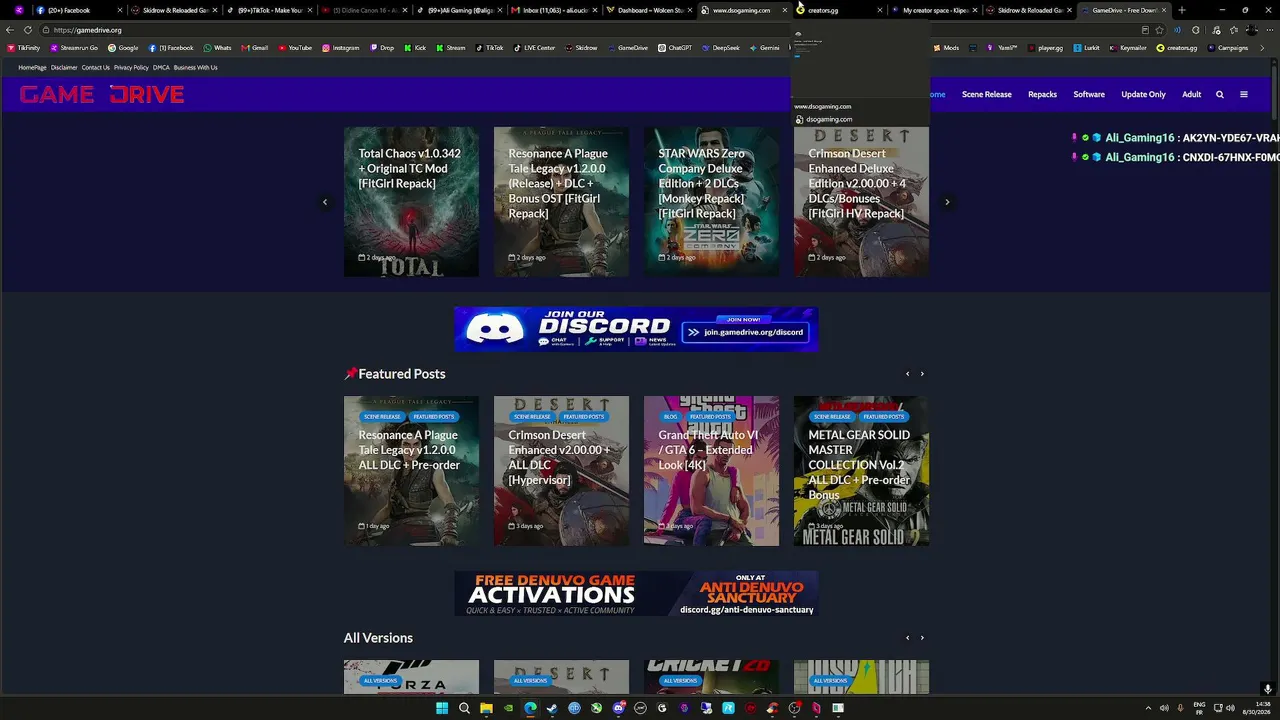1280x720 pixels.
Task: Open the Adult menu item
Action: 1192,94
